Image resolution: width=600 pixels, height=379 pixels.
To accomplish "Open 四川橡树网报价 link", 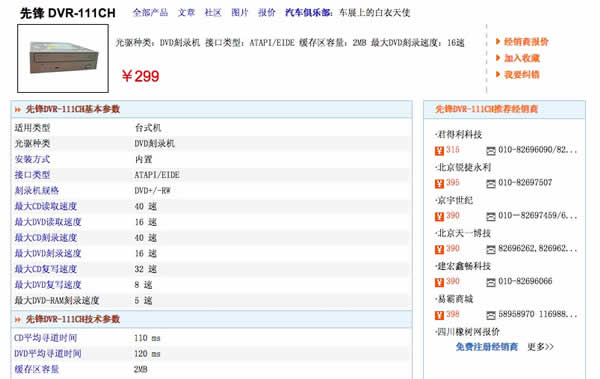I will (x=468, y=332).
